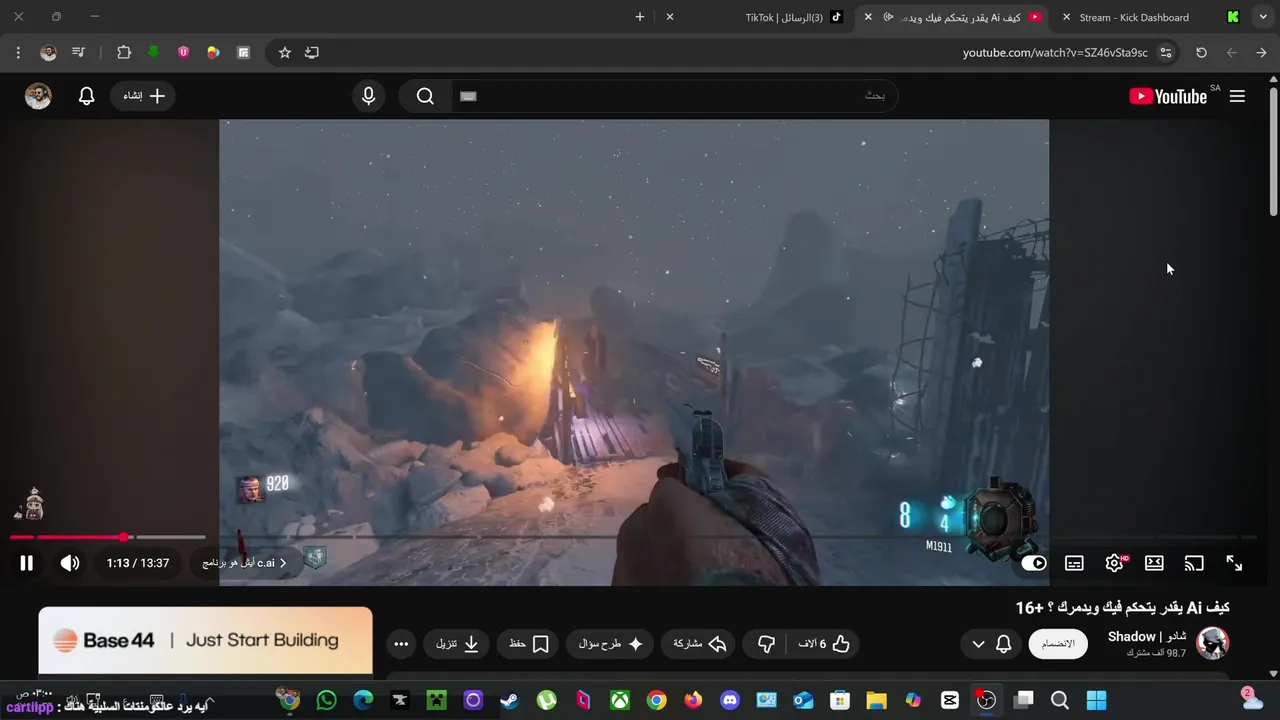This screenshot has height=720, width=1280.
Task: Open the YouTube account avatar menu
Action: [x=38, y=96]
